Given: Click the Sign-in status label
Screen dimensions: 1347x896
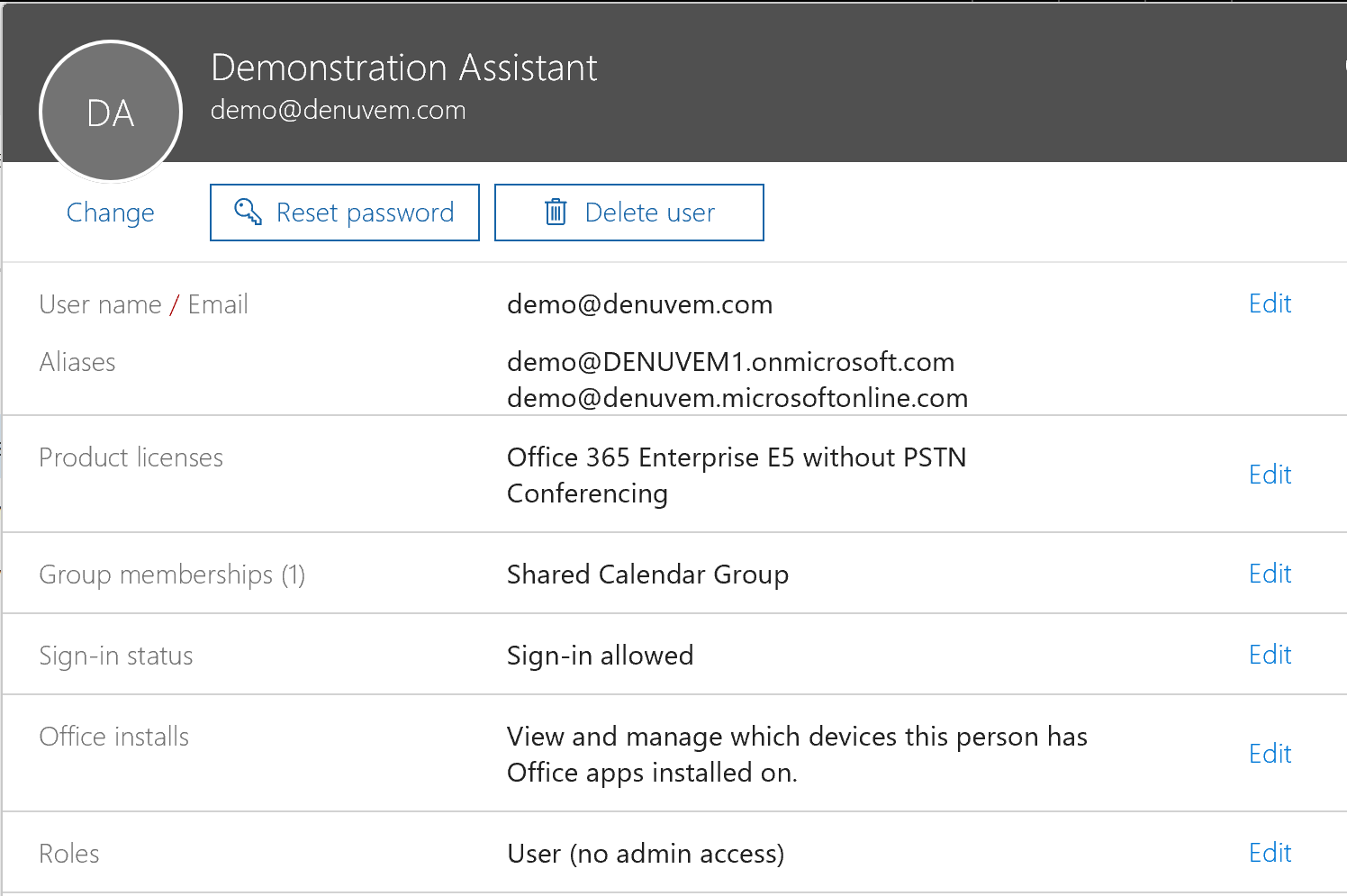Looking at the screenshot, I should tap(116, 656).
